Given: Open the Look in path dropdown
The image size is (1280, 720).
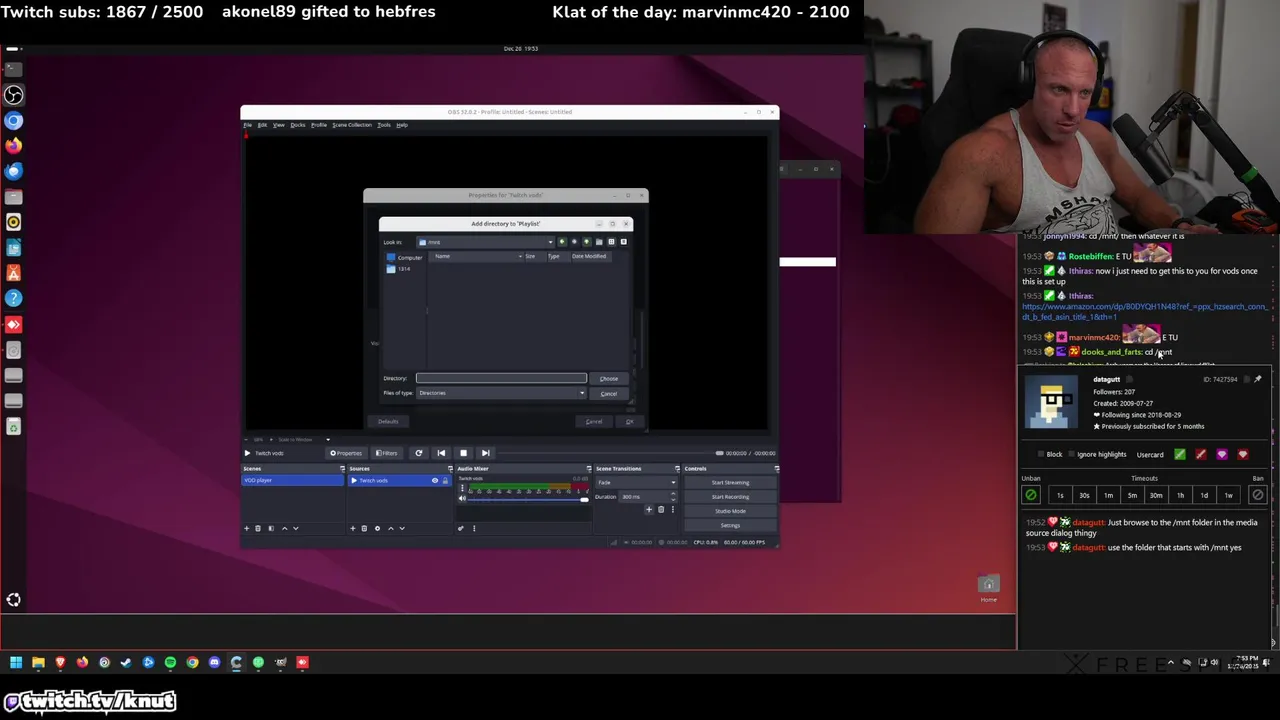Looking at the screenshot, I should [x=485, y=242].
